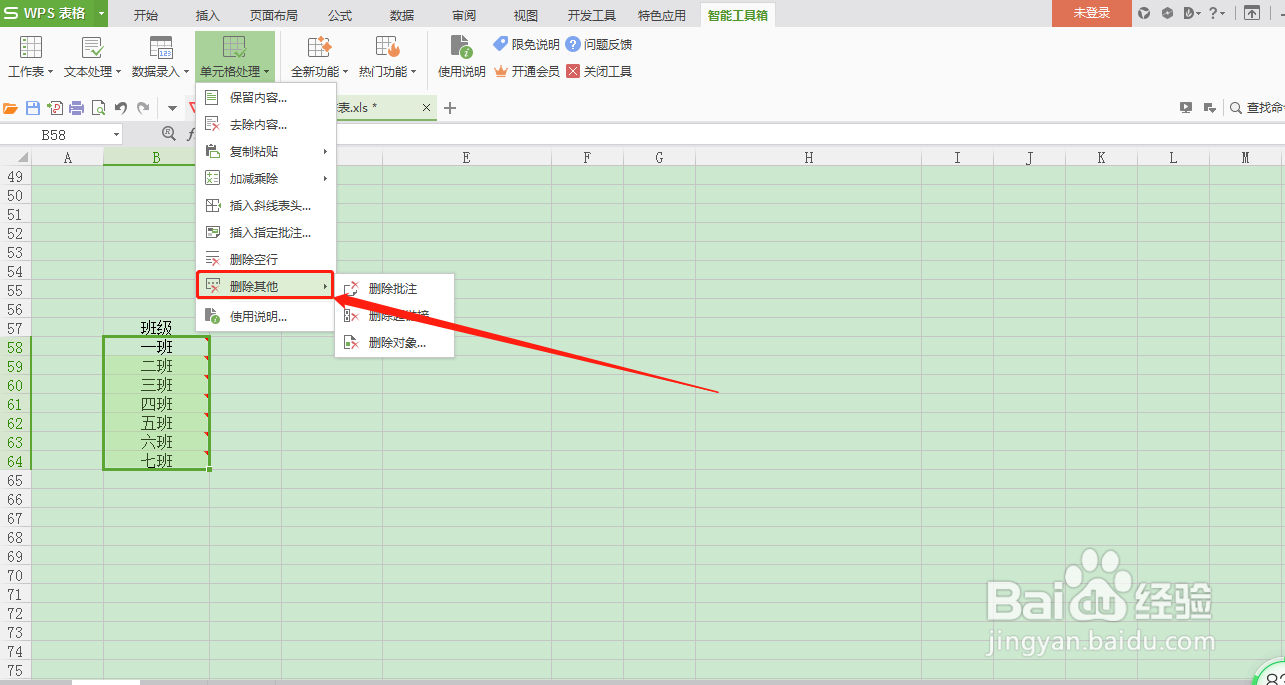Click 限免说明 tag icon

point(501,44)
